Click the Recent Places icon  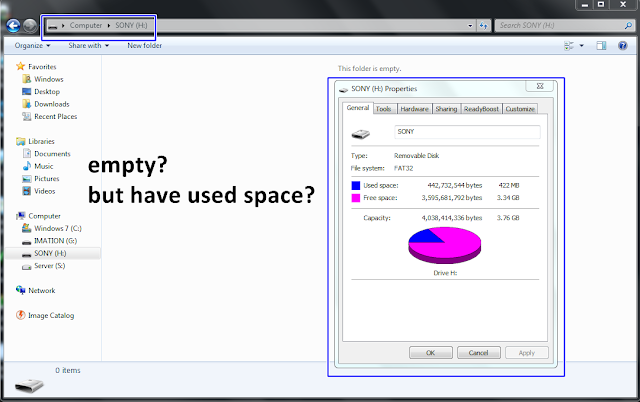pos(27,116)
